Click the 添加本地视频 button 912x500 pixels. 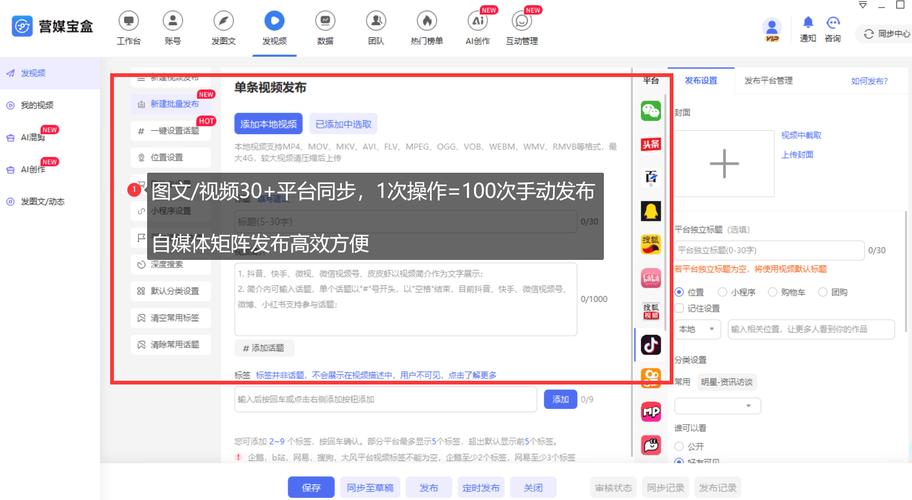(x=267, y=124)
